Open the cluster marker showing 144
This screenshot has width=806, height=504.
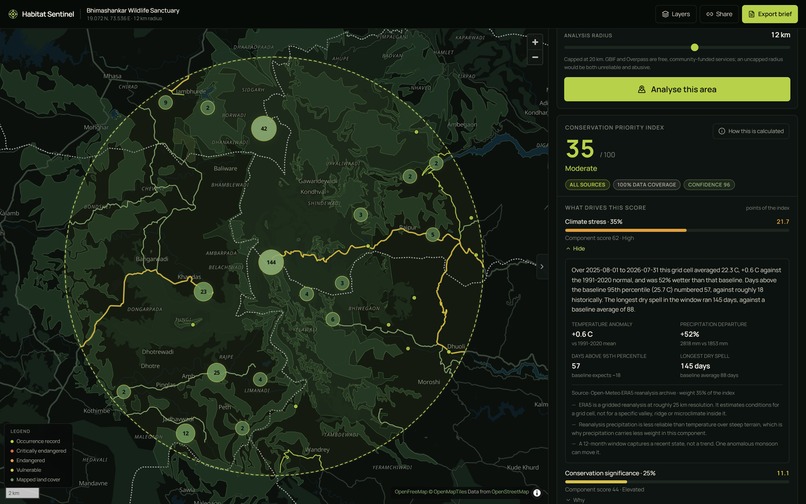(x=271, y=262)
